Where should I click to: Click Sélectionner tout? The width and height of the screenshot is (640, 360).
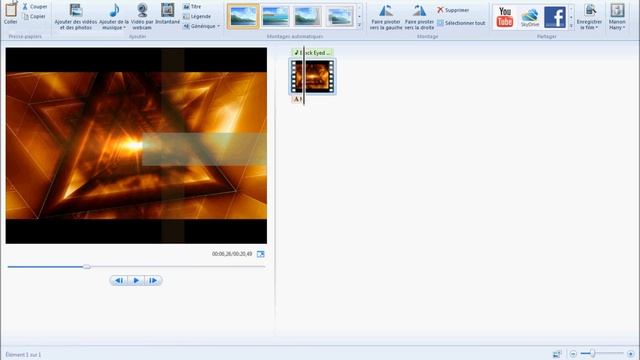point(461,23)
